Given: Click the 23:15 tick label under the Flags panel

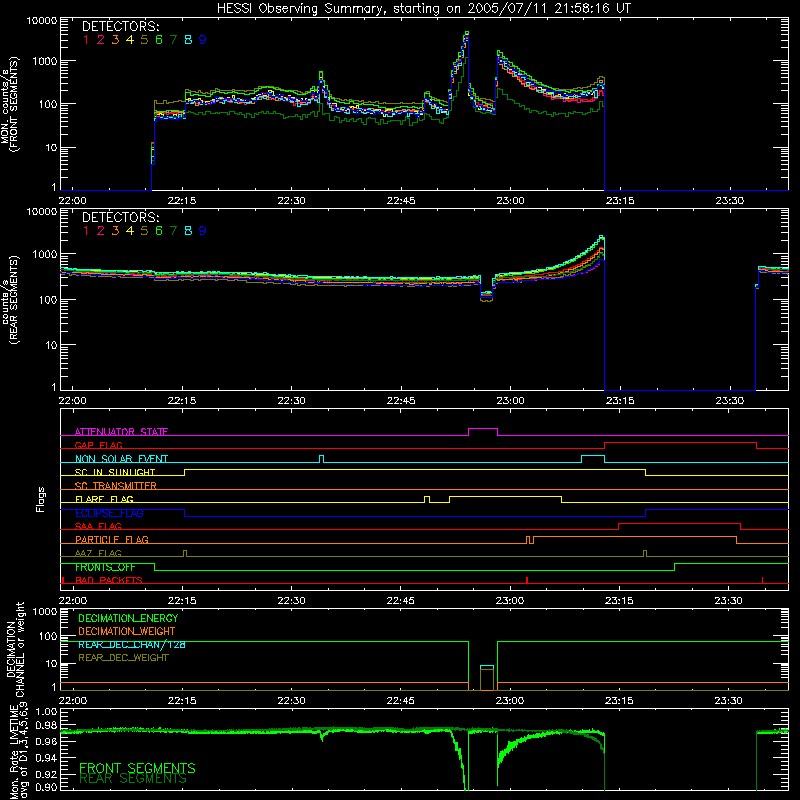Looking at the screenshot, I should [x=619, y=601].
